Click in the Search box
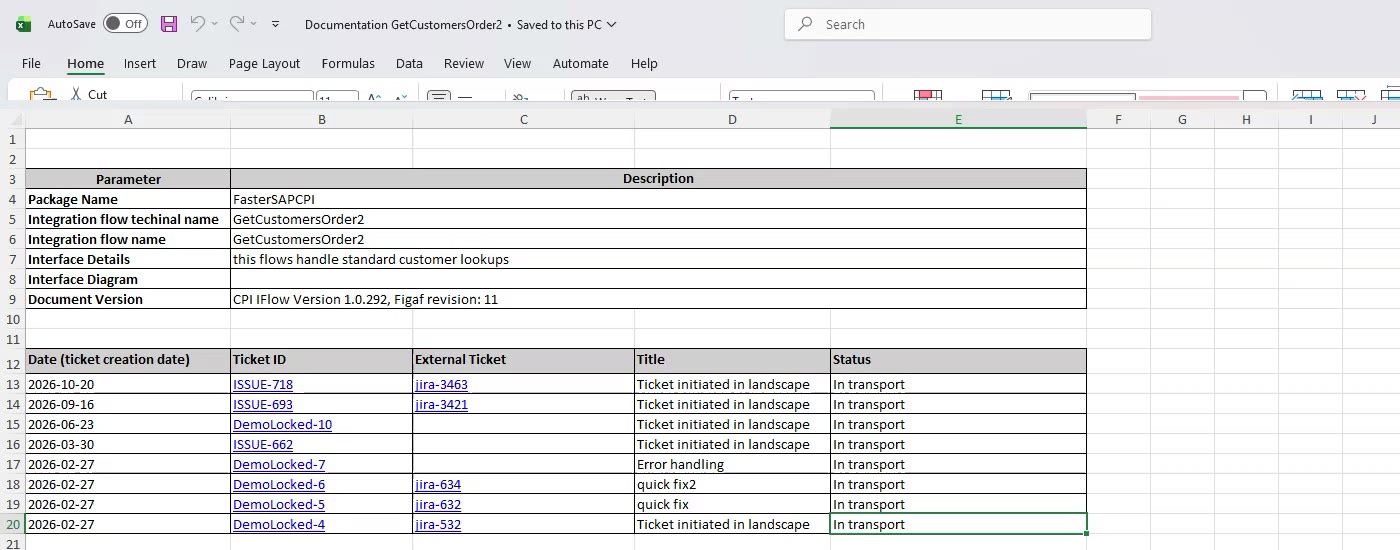Viewport: 1400px width, 550px height. (968, 25)
